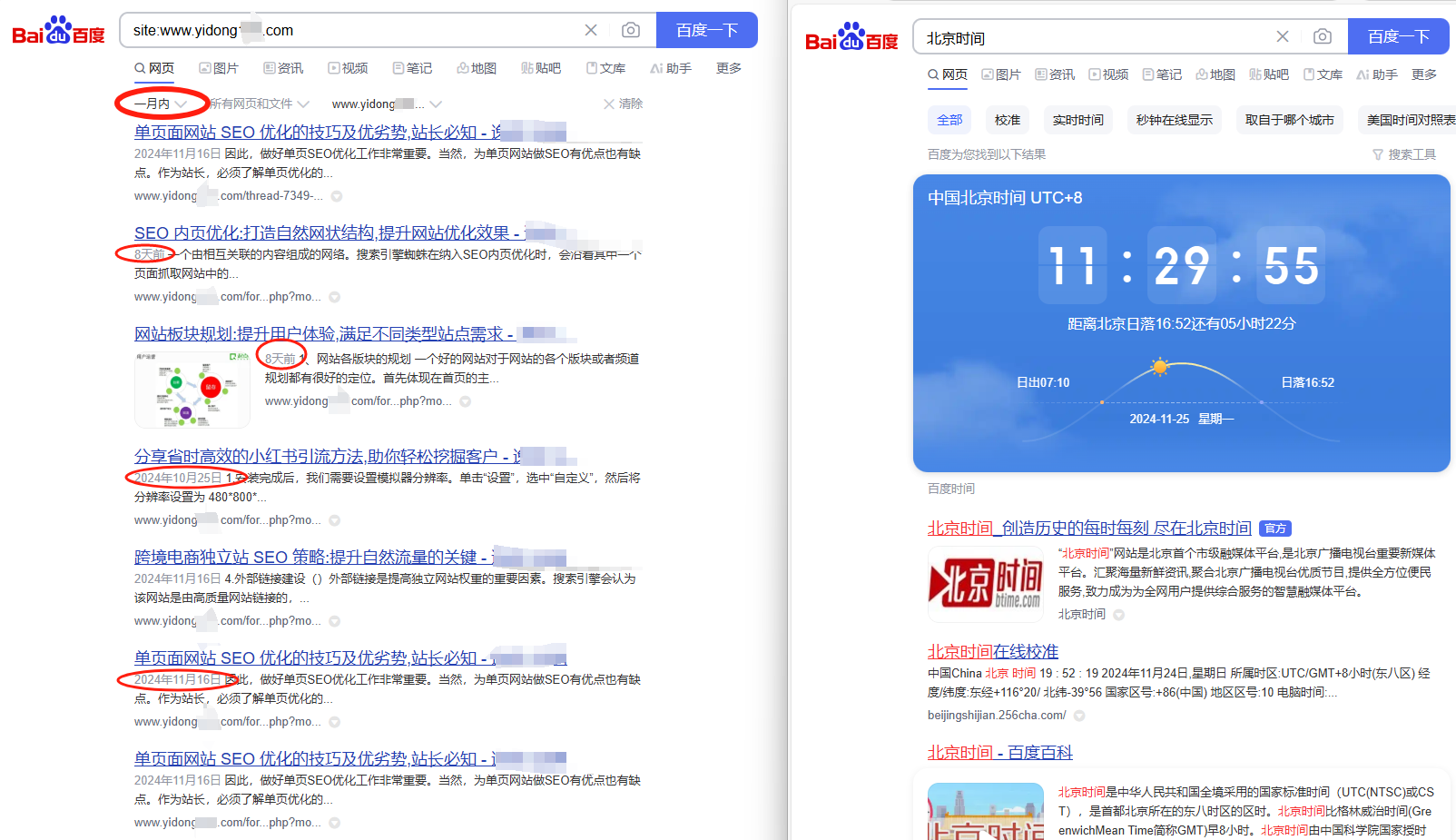Viewport: 1456px width, 840px height.
Task: Select 笔记 tab in left window
Action: [x=412, y=68]
